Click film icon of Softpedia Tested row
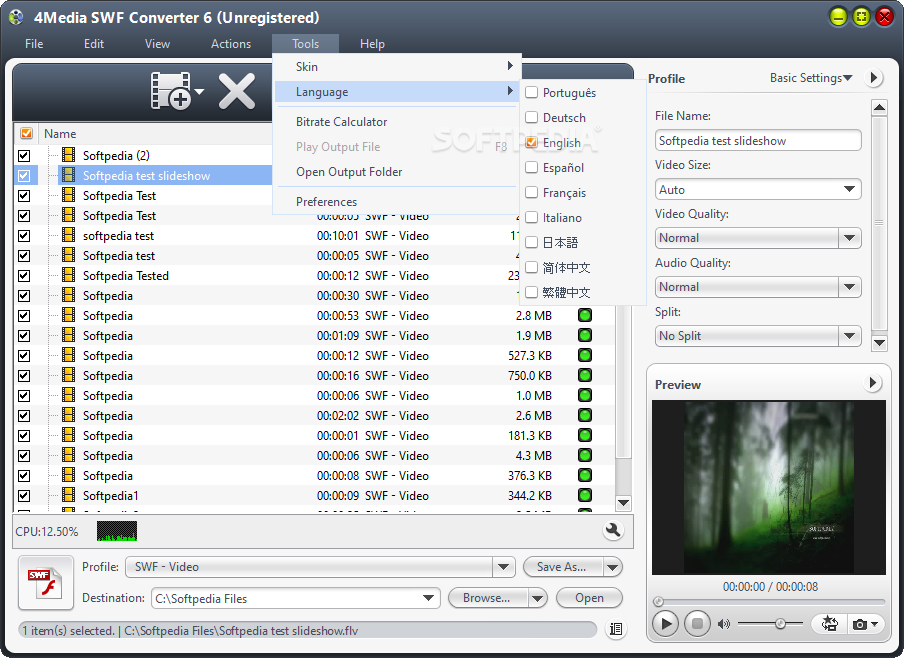 [x=69, y=275]
